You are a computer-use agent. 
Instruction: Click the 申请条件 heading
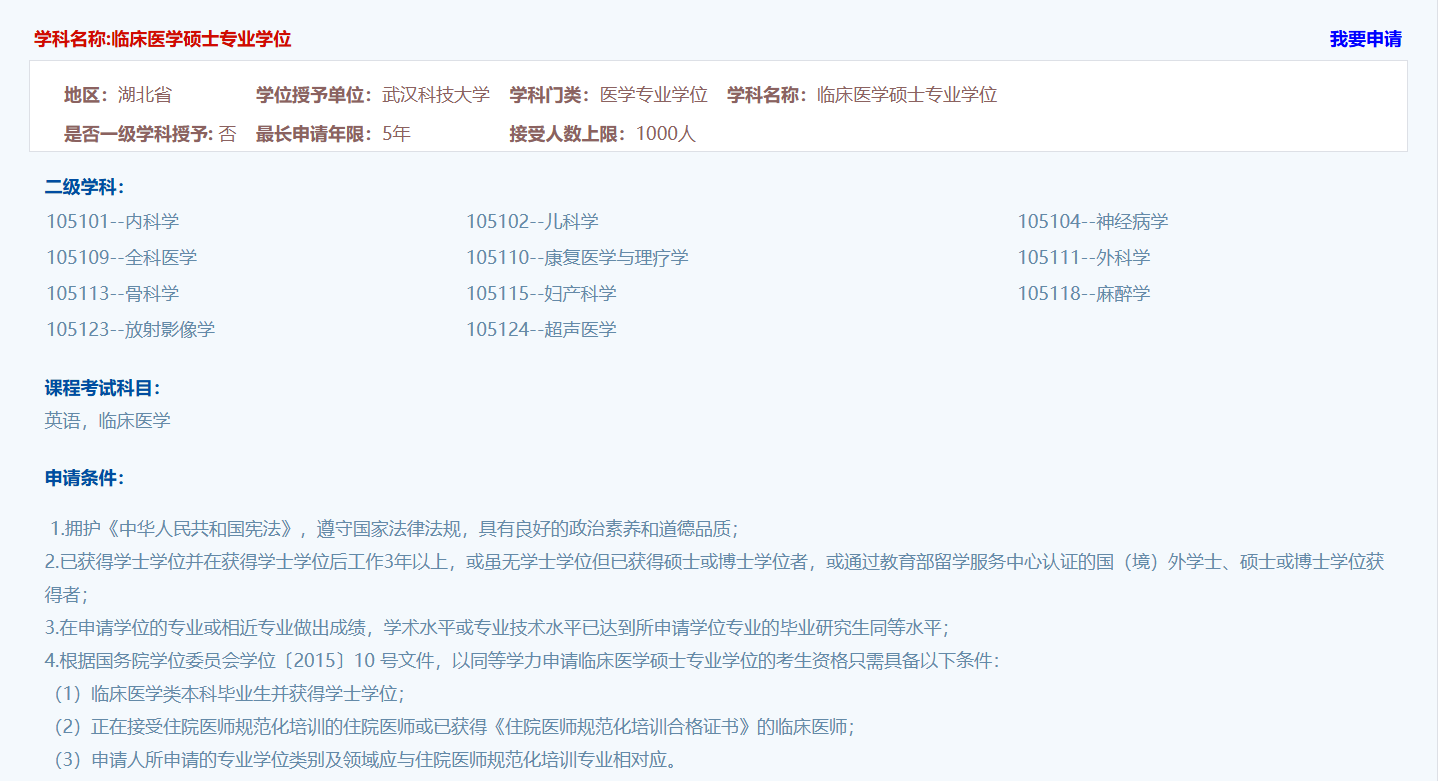[85, 478]
